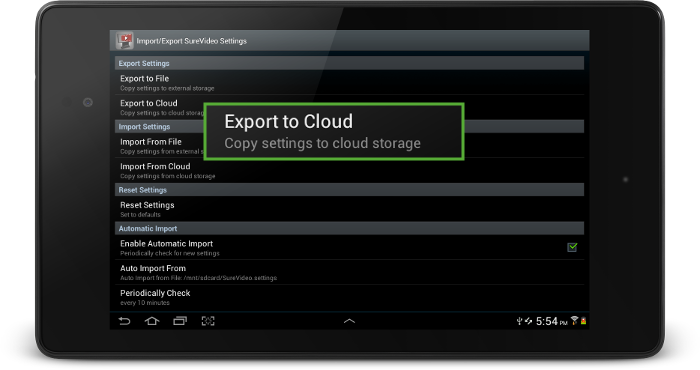Tap the Android back navigation icon
The height and width of the screenshot is (370, 700).
[124, 321]
